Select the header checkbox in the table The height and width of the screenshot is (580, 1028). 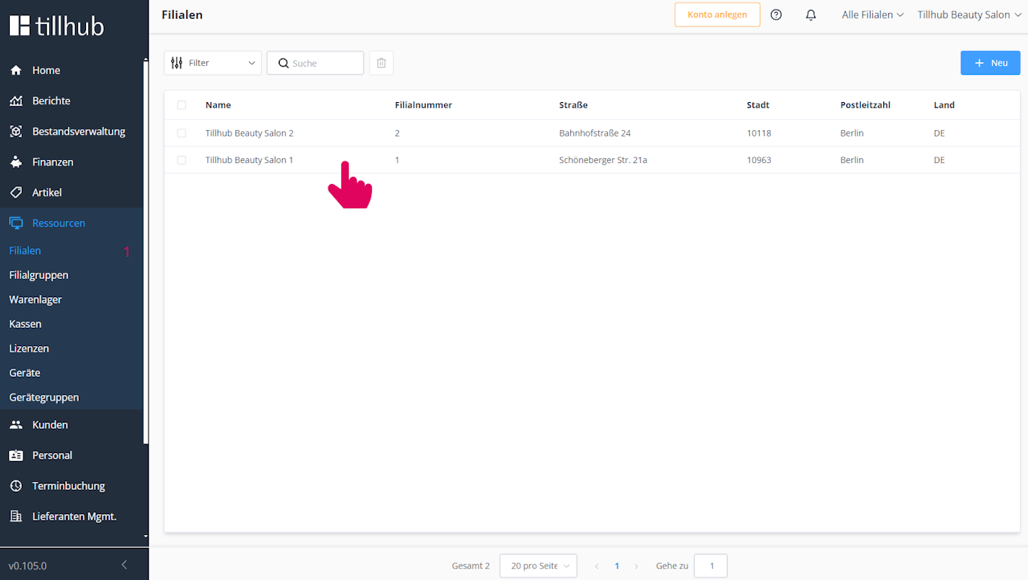pyautogui.click(x=182, y=105)
